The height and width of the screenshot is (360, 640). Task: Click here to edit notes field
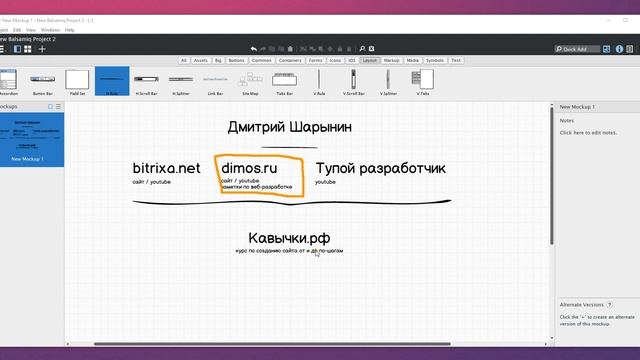tap(589, 133)
